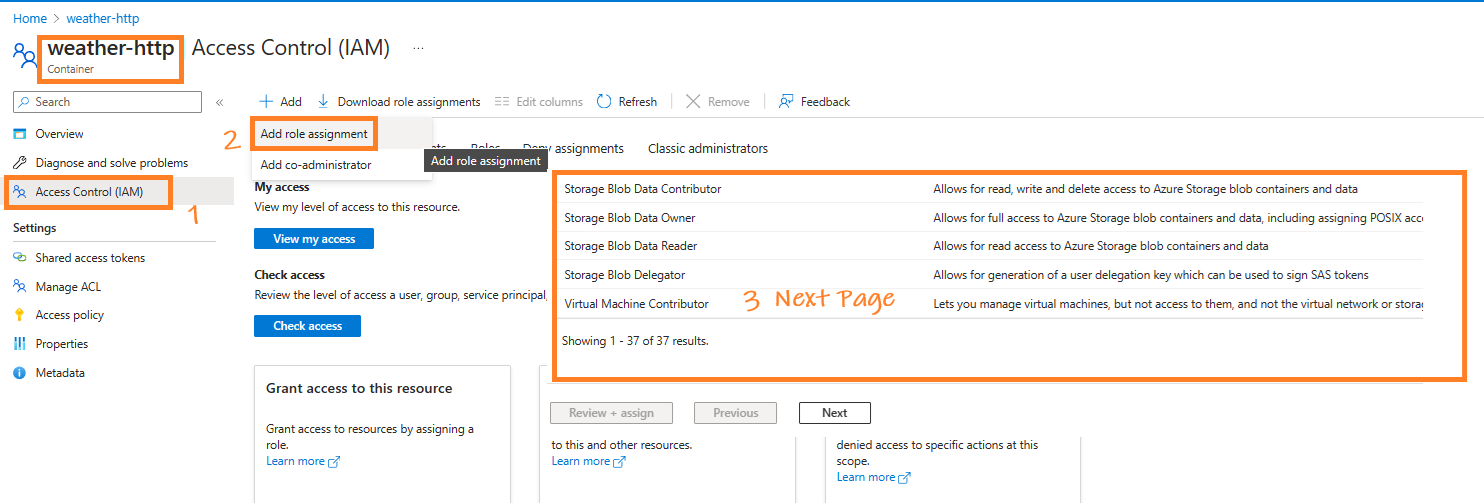This screenshot has width=1484, height=503.
Task: Click the Overview icon in sidebar
Action: point(20,134)
